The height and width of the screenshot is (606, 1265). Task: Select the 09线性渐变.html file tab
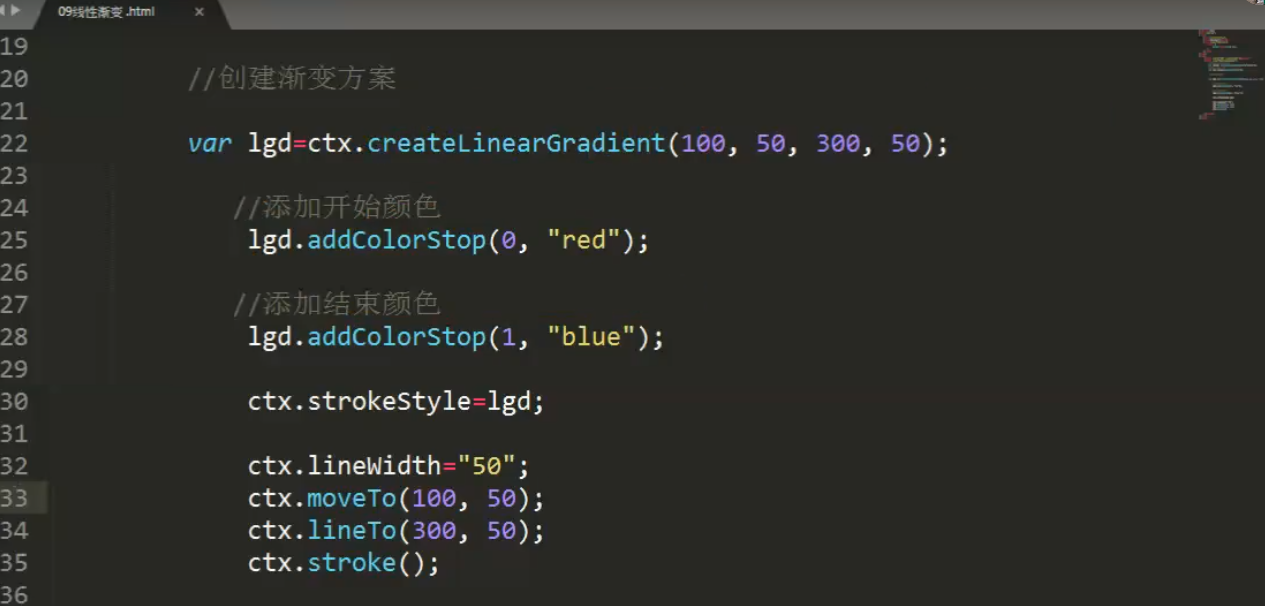[106, 12]
